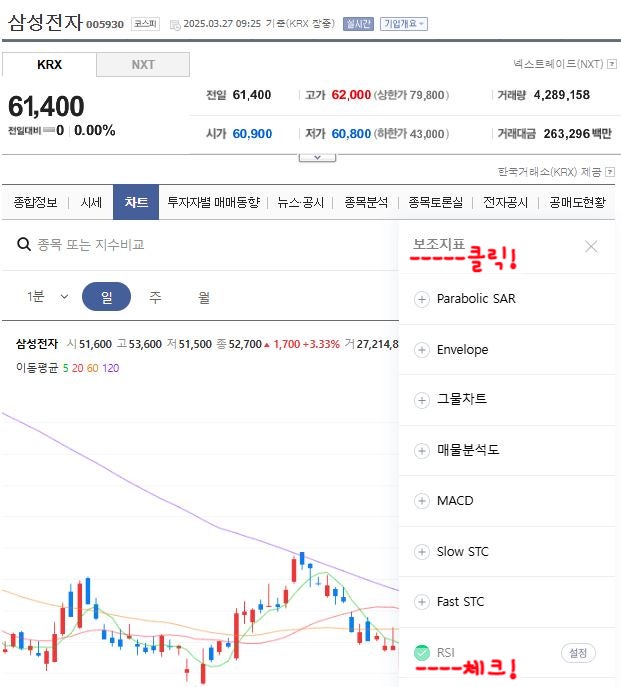Screen dimensions: 621x687
Task: Select the 주 weekly chart period
Action: [156, 297]
